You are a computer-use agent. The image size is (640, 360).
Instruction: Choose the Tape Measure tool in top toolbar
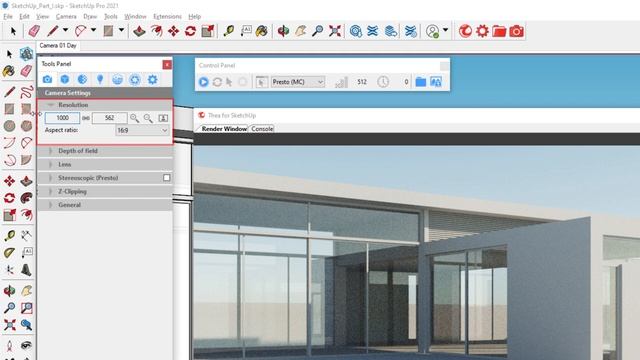click(x=229, y=31)
